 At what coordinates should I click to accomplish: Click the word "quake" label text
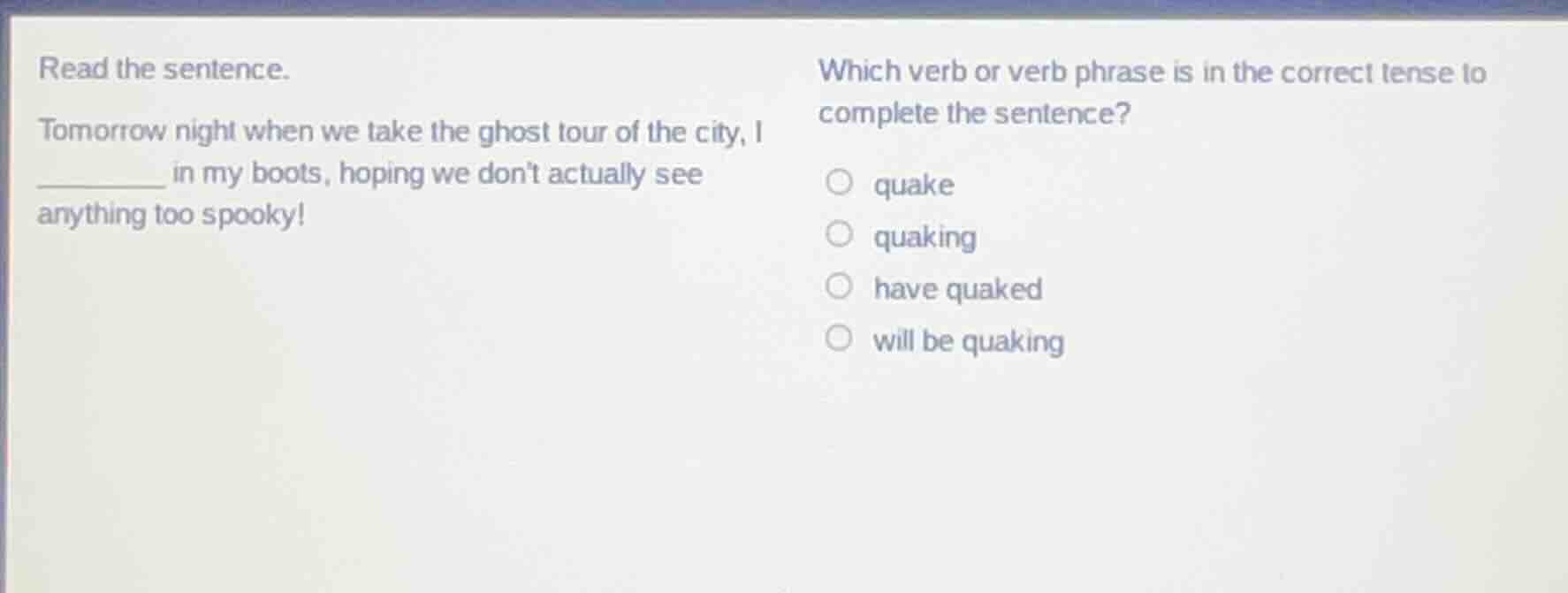tap(913, 185)
